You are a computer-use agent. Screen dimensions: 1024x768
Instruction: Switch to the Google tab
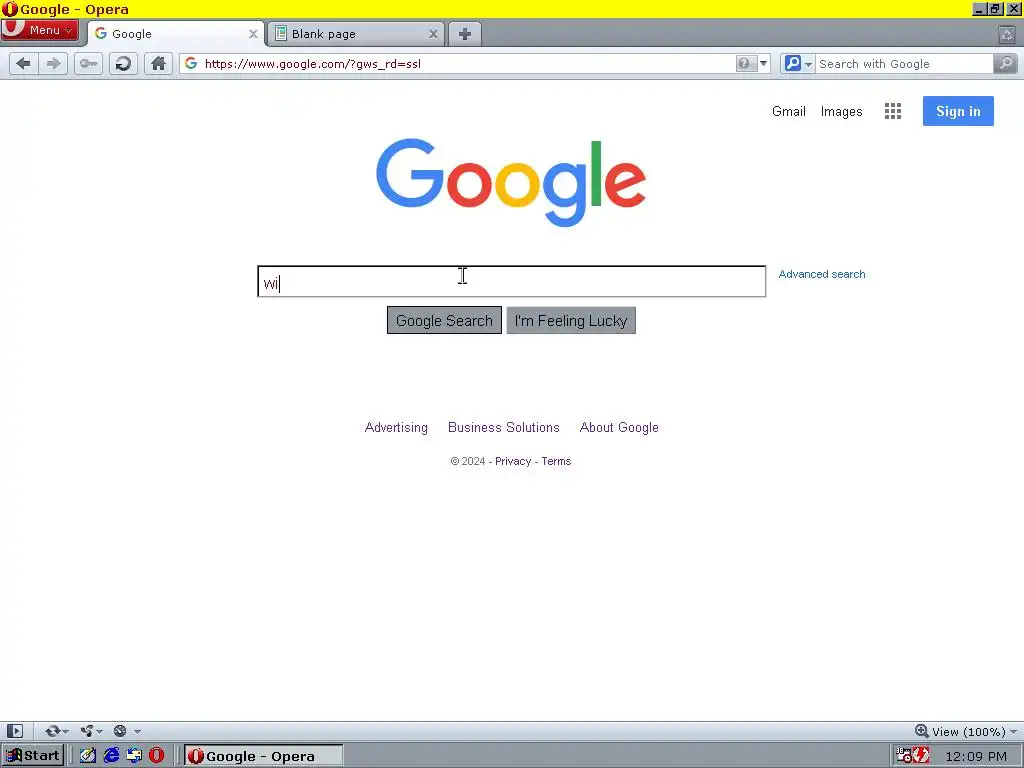pyautogui.click(x=175, y=34)
